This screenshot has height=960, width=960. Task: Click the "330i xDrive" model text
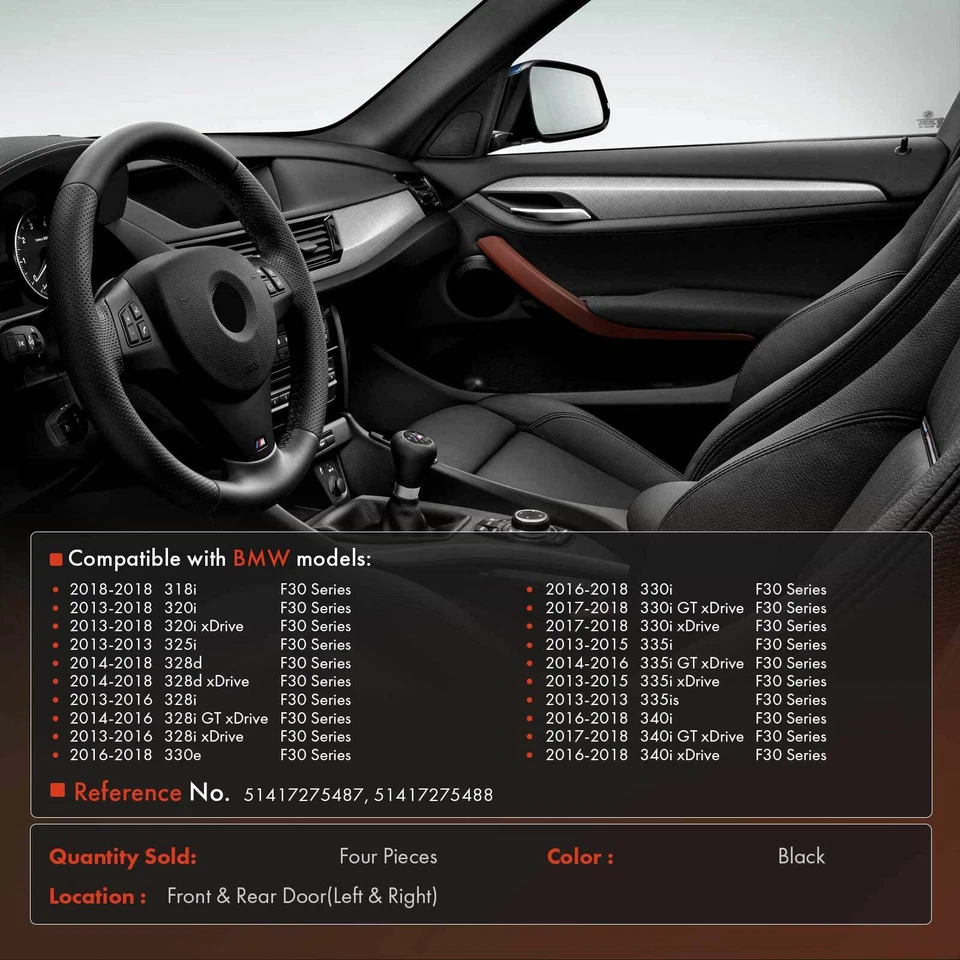pos(680,626)
